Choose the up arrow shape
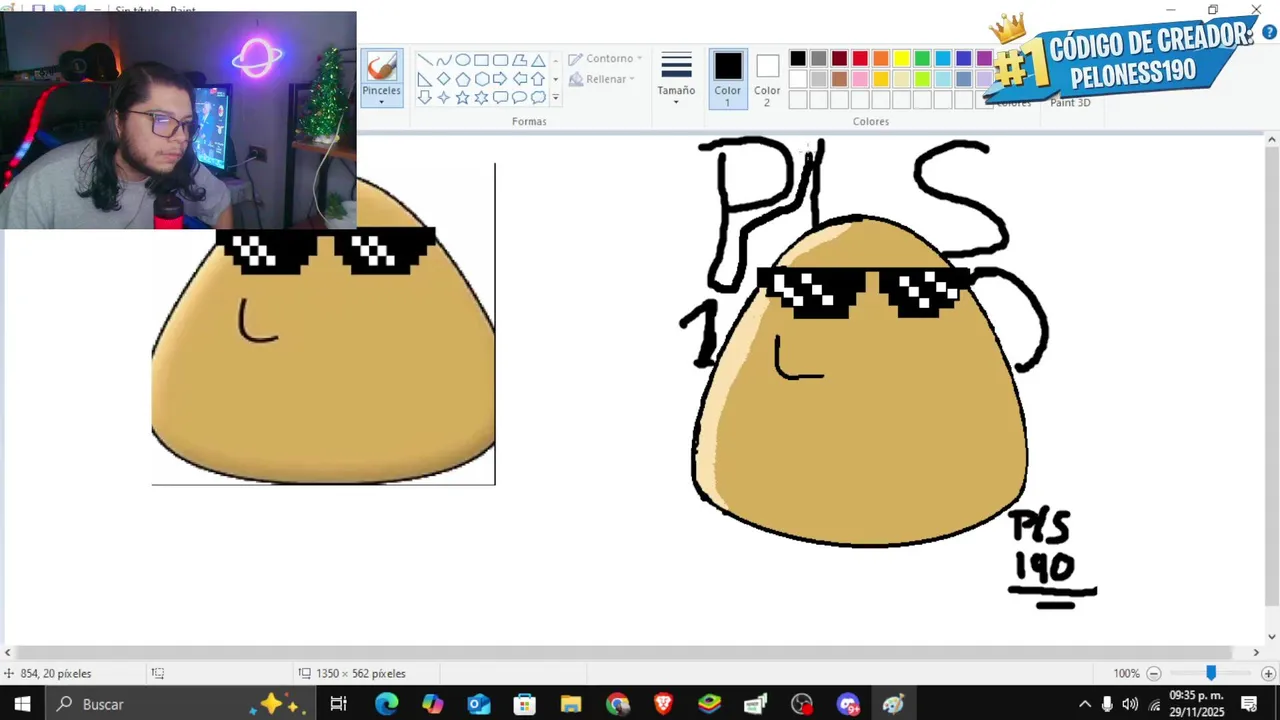Screen dimensions: 1280x720 (x=538, y=79)
